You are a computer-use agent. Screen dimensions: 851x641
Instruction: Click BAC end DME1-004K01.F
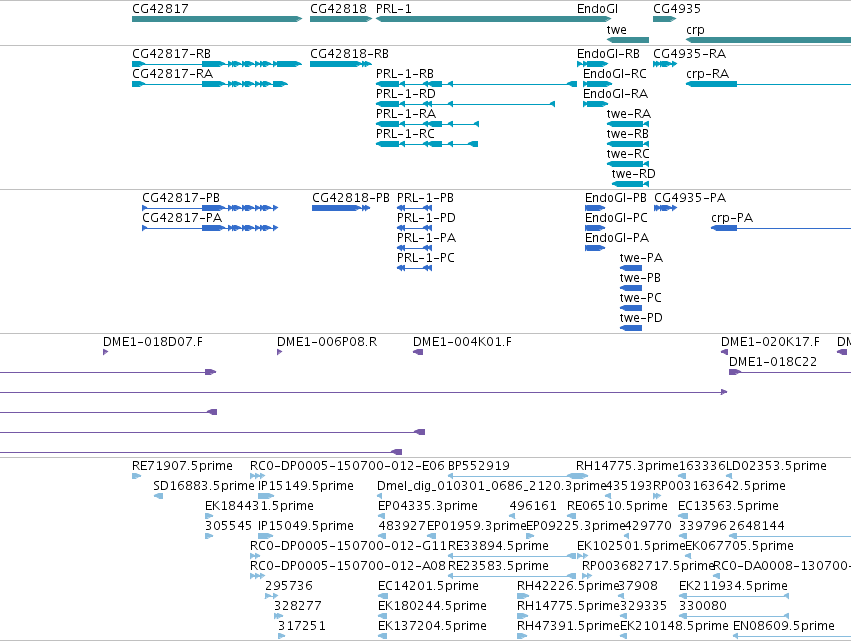[418, 352]
